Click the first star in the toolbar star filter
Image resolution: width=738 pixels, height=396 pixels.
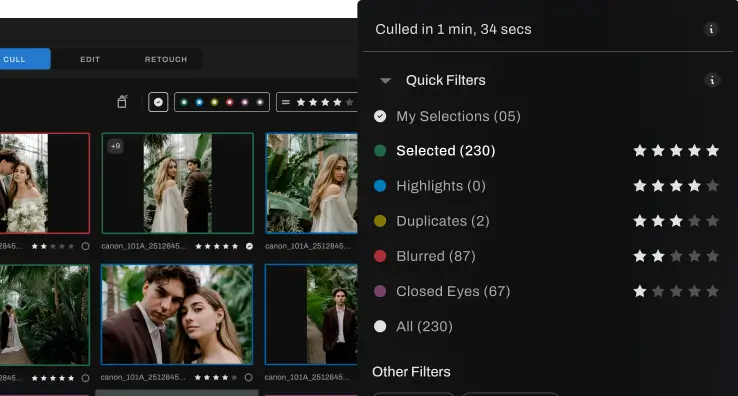(x=301, y=102)
